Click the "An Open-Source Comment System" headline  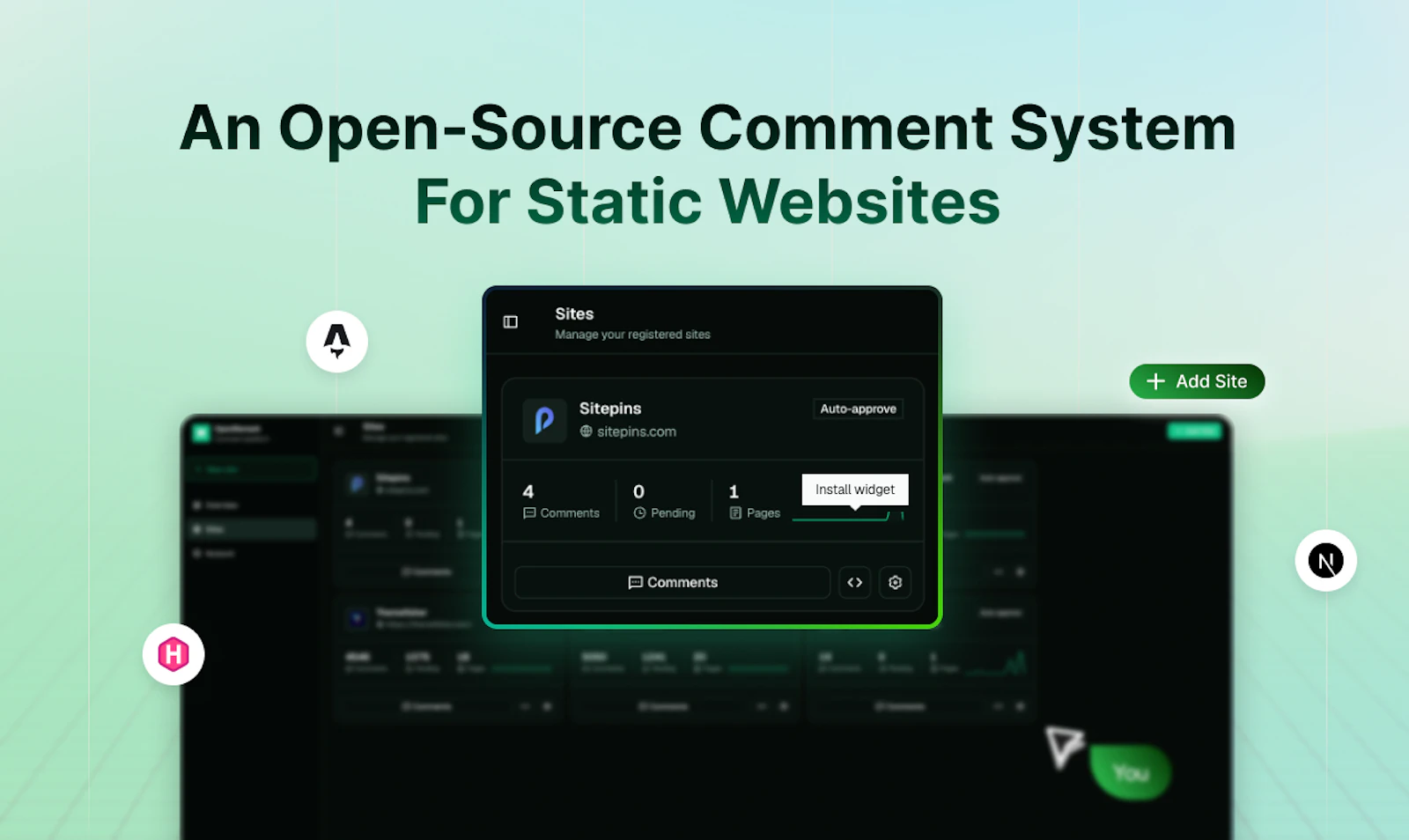[708, 129]
